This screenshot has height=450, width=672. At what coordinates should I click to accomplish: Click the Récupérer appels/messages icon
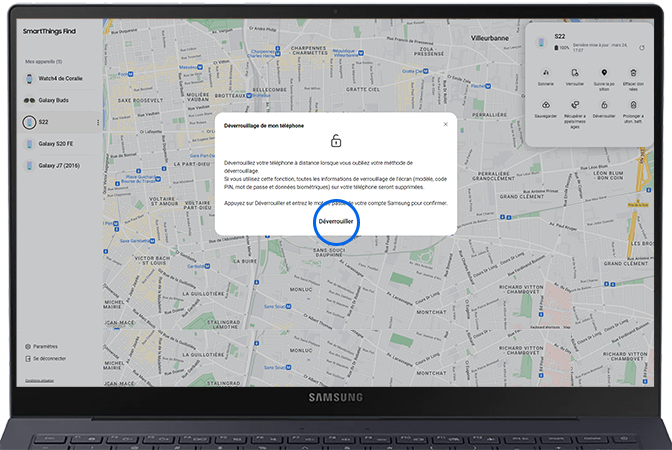pos(575,105)
